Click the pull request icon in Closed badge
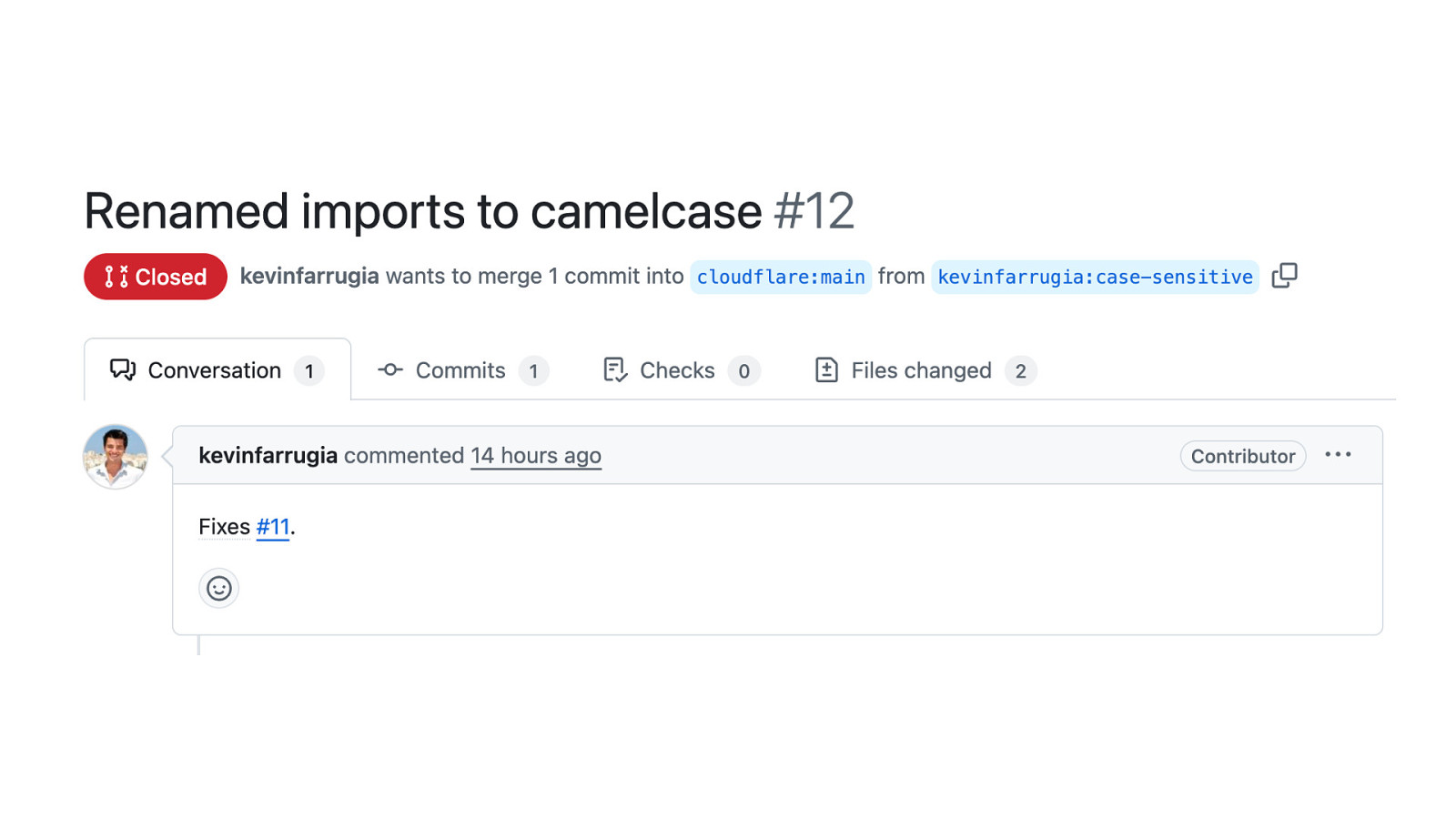Image resolution: width=1456 pixels, height=819 pixels. (116, 277)
